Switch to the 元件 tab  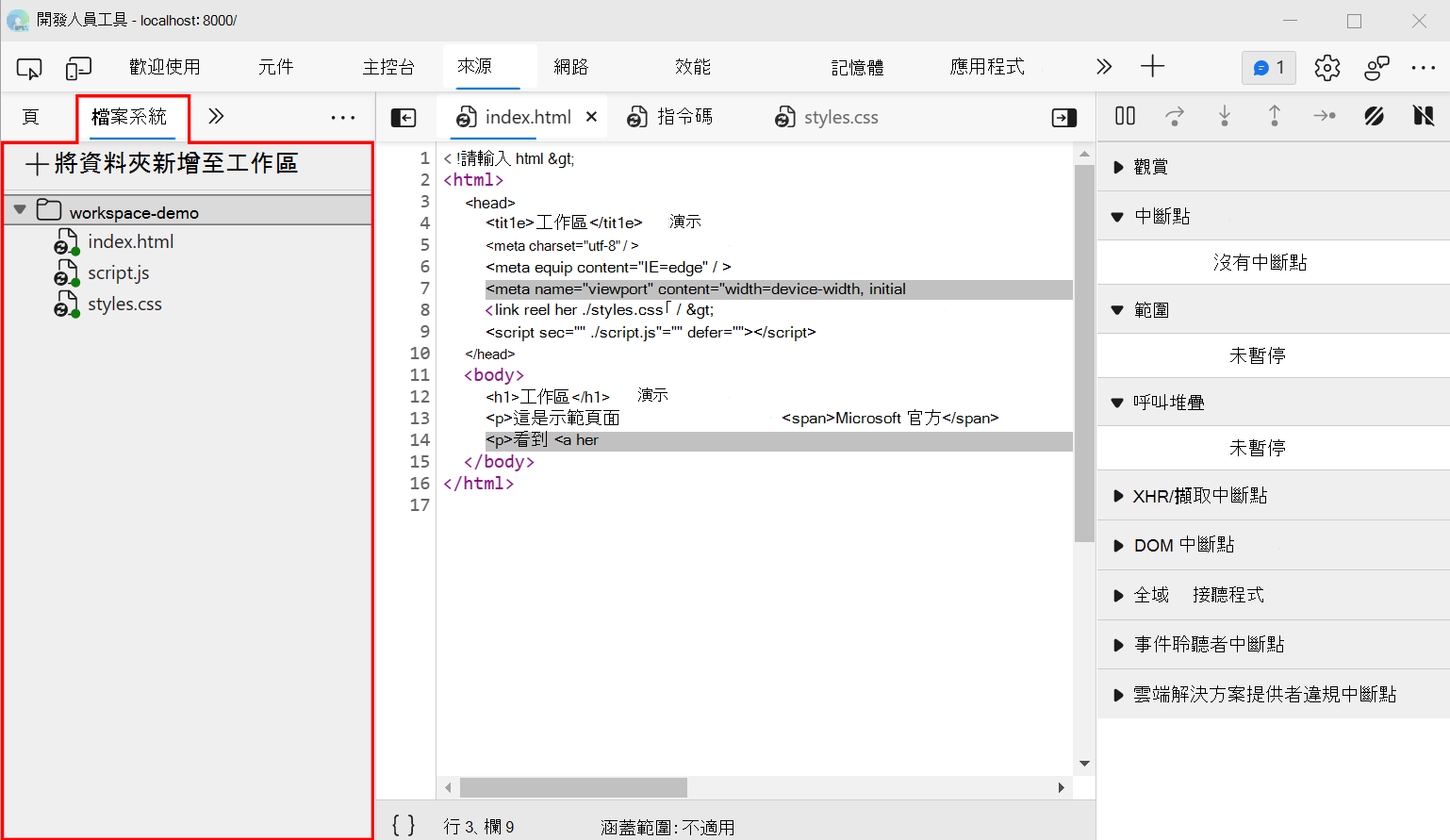click(276, 67)
